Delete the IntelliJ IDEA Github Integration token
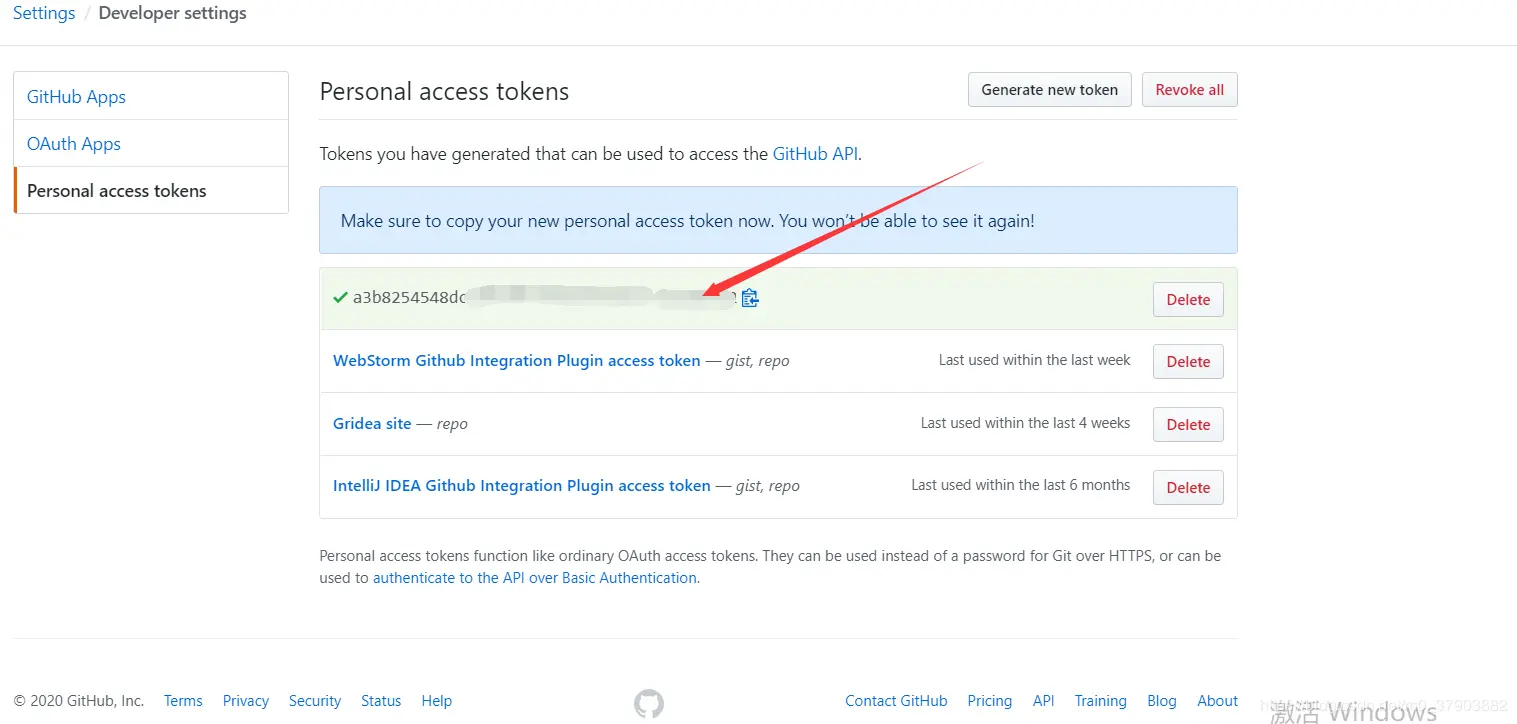Viewport: 1517px width, 724px height. click(1188, 487)
